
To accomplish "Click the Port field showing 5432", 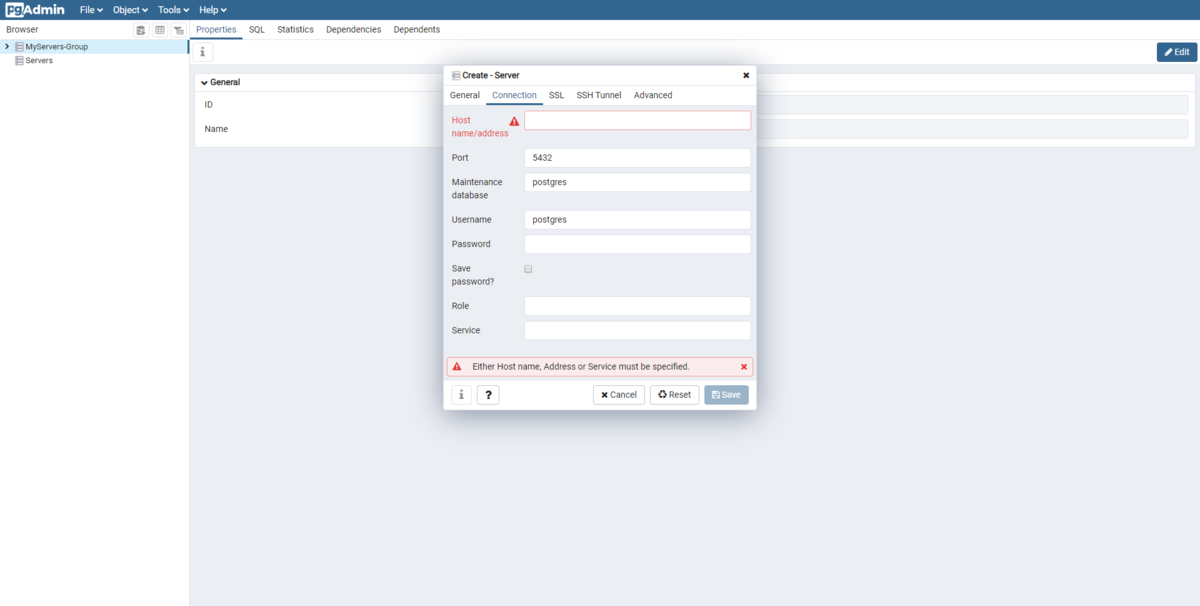I will (x=637, y=158).
